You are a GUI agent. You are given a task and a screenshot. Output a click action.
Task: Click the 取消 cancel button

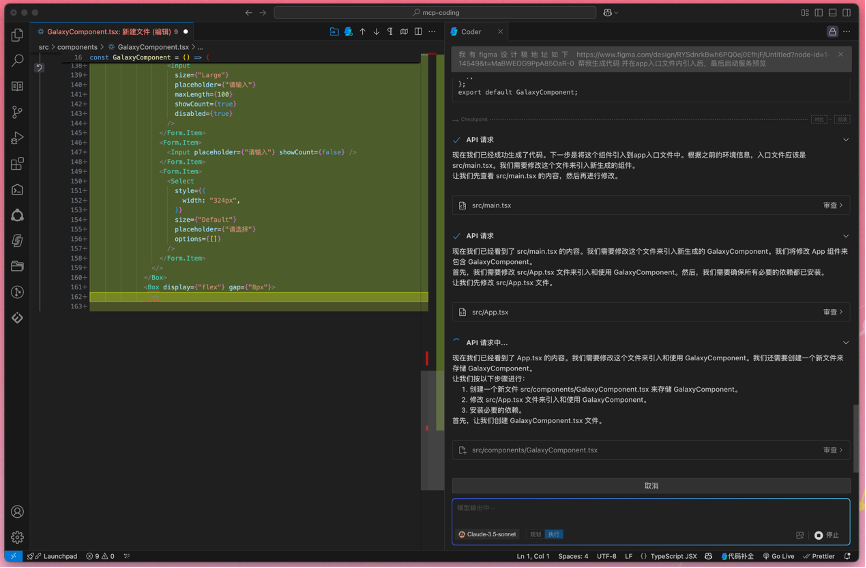(x=651, y=486)
